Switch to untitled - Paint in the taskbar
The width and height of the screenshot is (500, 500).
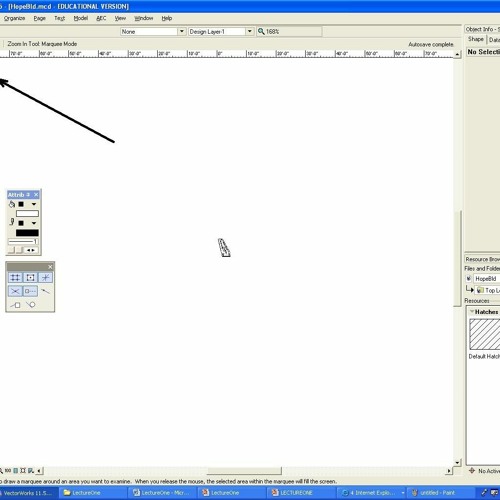pyautogui.click(x=441, y=493)
